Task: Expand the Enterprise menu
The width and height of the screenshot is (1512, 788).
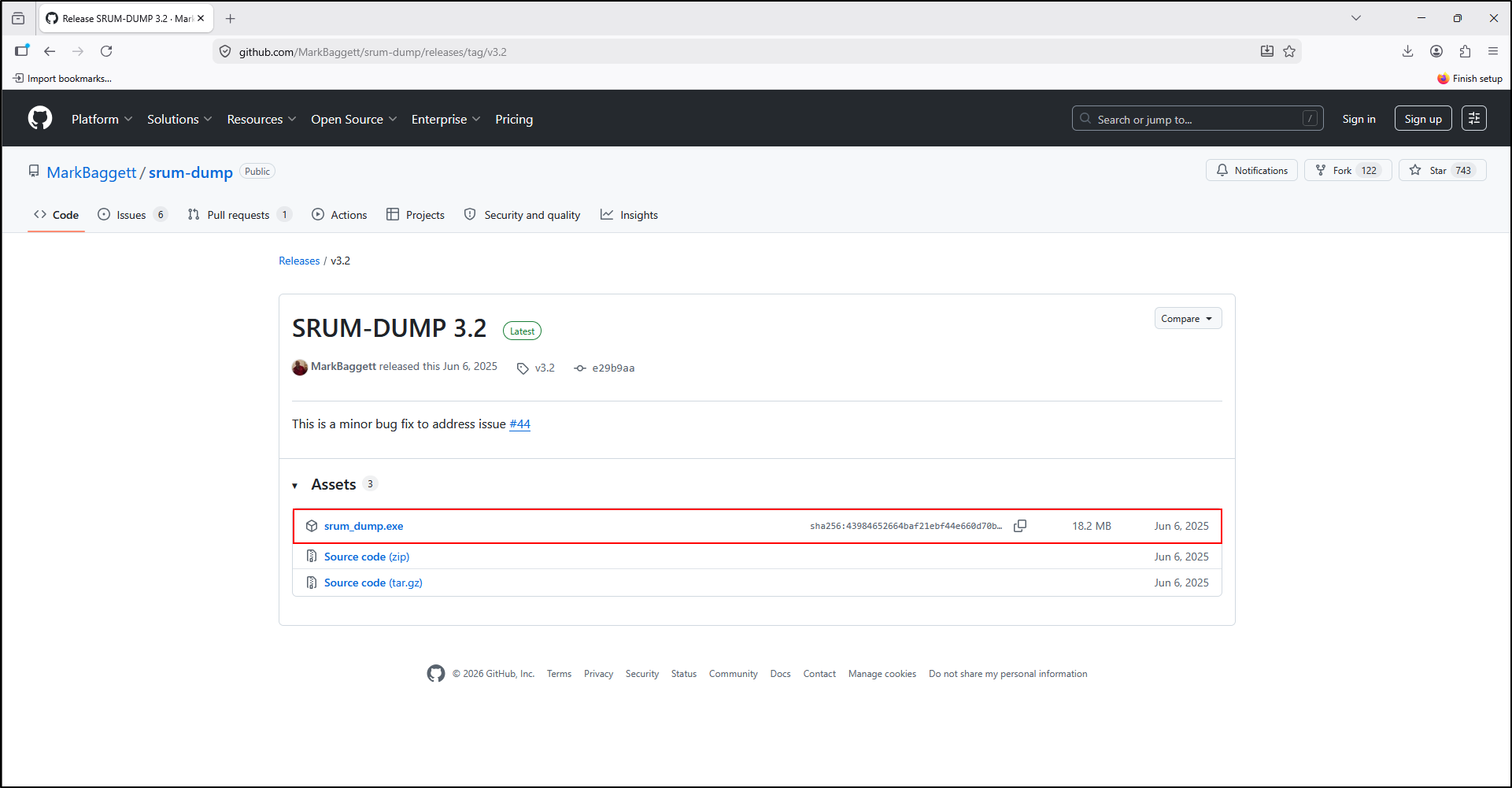Action: 445,120
